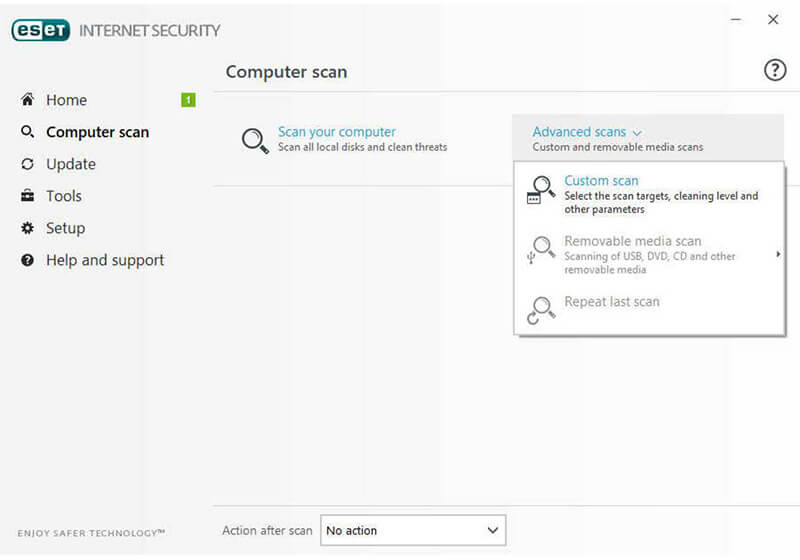800x560 pixels.
Task: Open help via the circled question mark
Action: click(x=775, y=70)
